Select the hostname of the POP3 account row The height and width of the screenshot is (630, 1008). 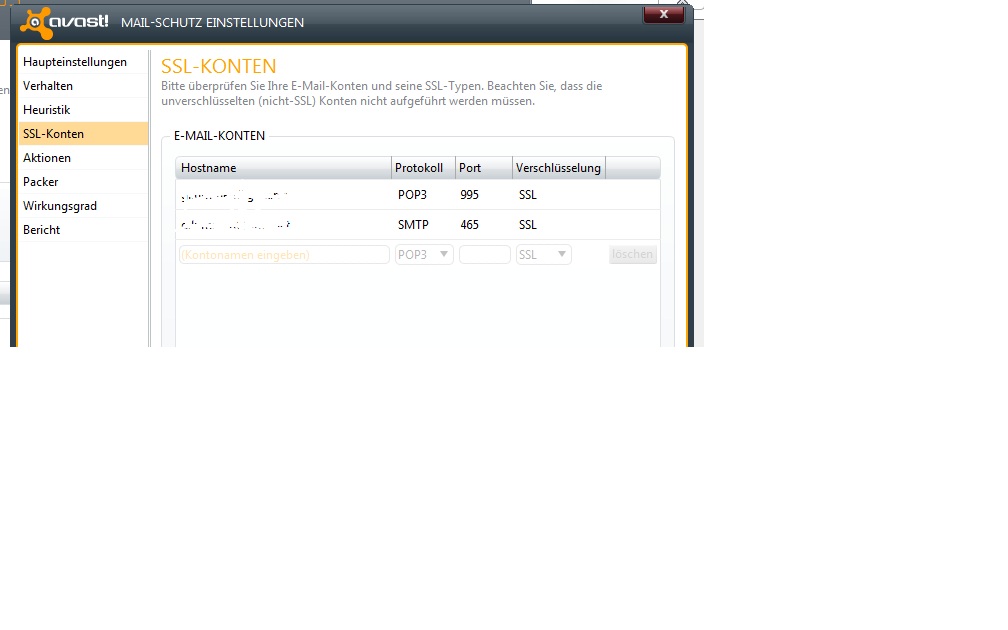235,196
